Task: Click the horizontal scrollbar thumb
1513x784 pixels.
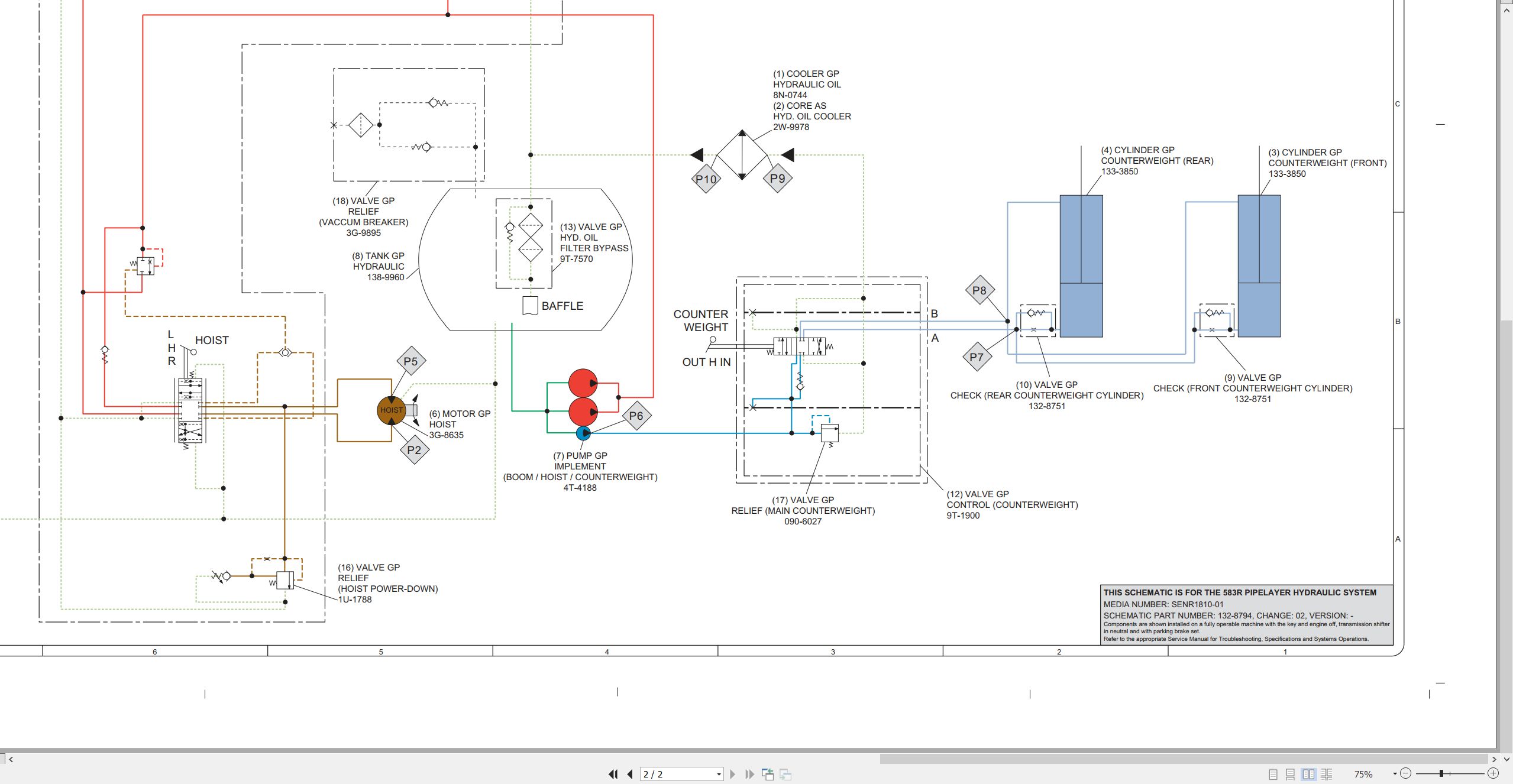Action: pyautogui.click(x=1184, y=759)
